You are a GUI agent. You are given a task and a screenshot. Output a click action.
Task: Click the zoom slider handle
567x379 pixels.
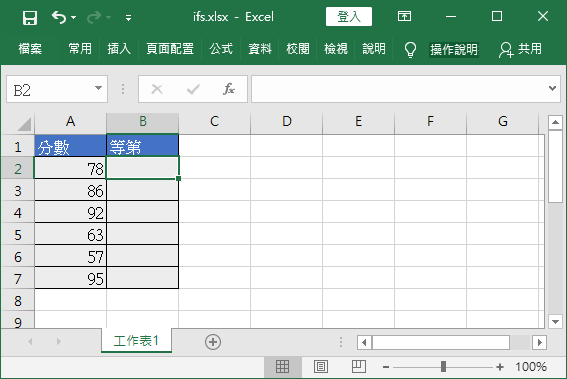(x=443, y=367)
